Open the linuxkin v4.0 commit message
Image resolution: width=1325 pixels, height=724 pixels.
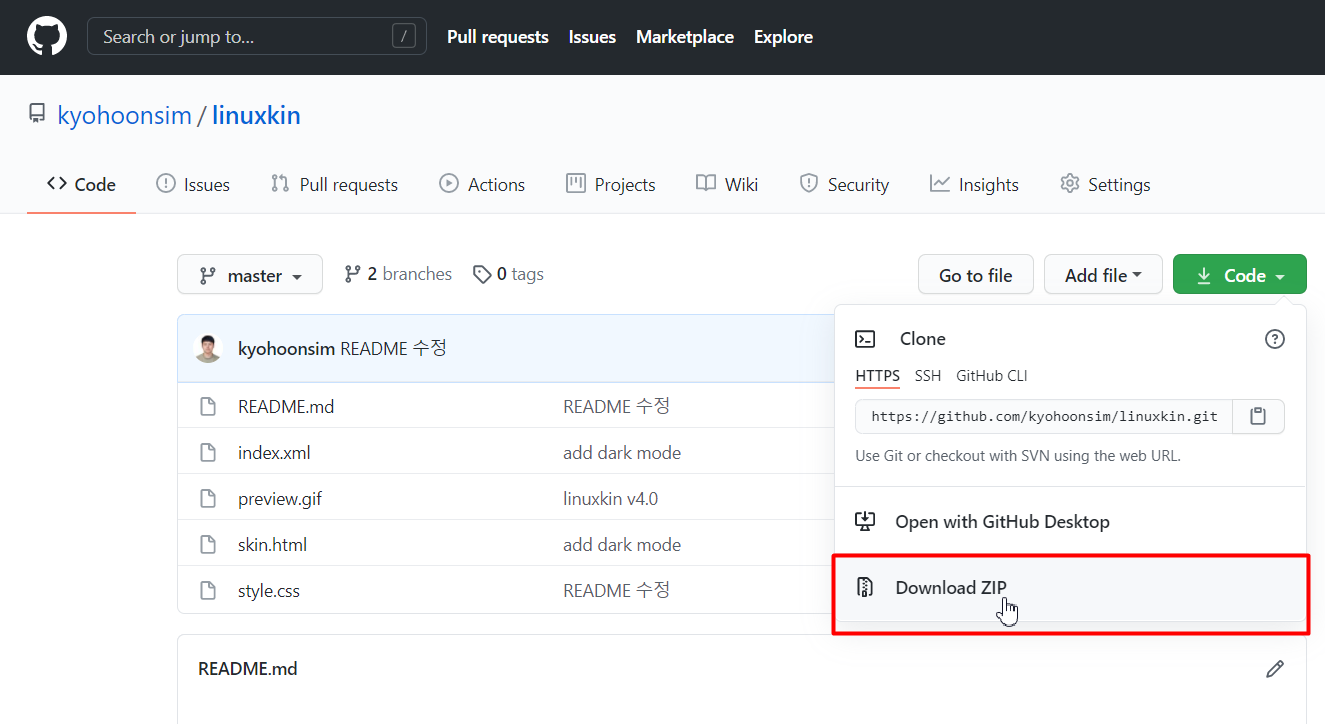pyautogui.click(x=610, y=499)
